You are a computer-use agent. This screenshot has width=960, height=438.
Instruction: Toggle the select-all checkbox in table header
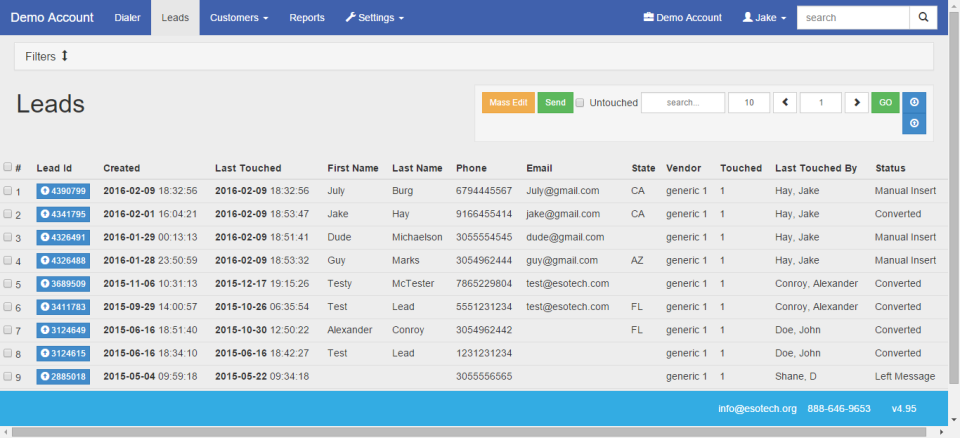tap(7, 167)
